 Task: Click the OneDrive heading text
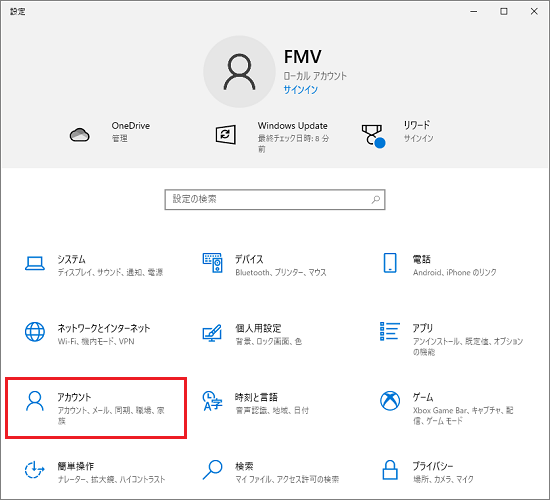click(131, 126)
